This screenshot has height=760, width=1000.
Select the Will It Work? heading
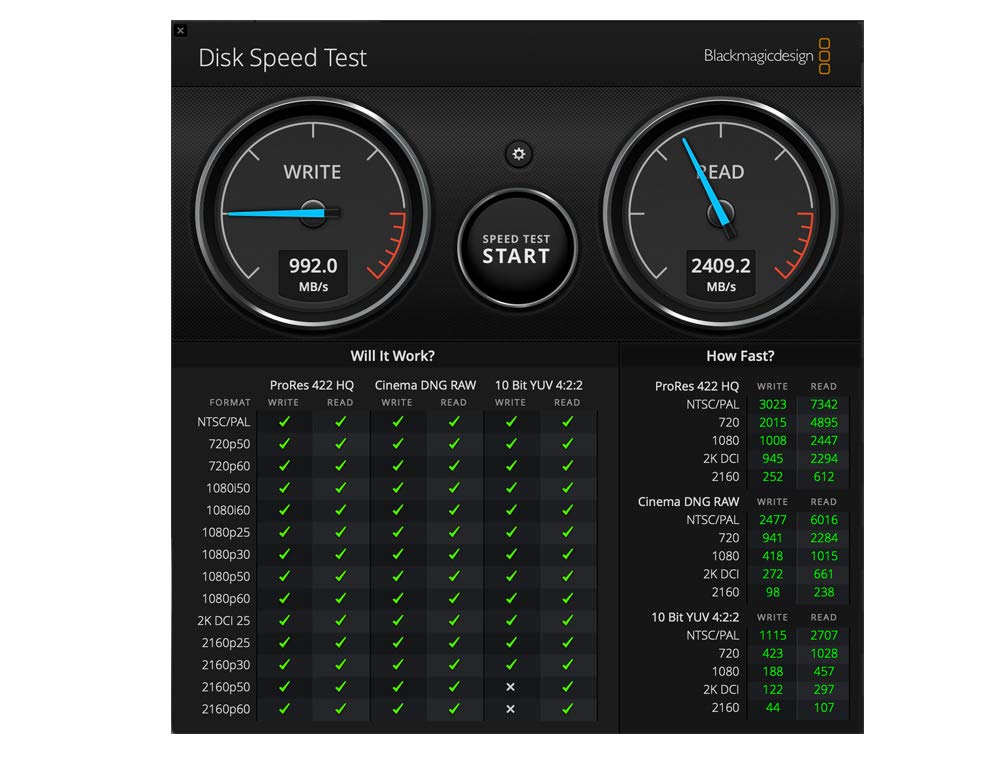click(392, 356)
